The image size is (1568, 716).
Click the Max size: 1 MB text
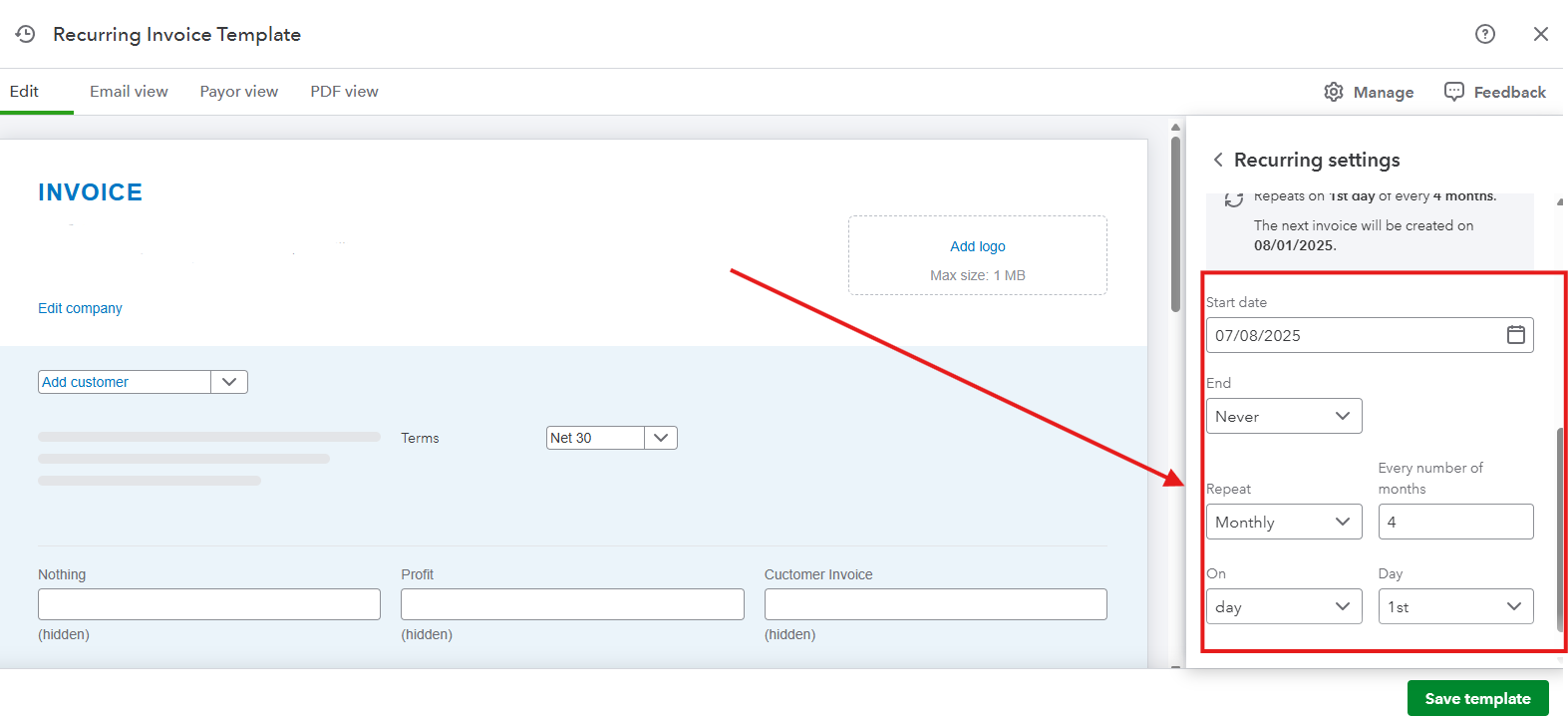tap(977, 275)
